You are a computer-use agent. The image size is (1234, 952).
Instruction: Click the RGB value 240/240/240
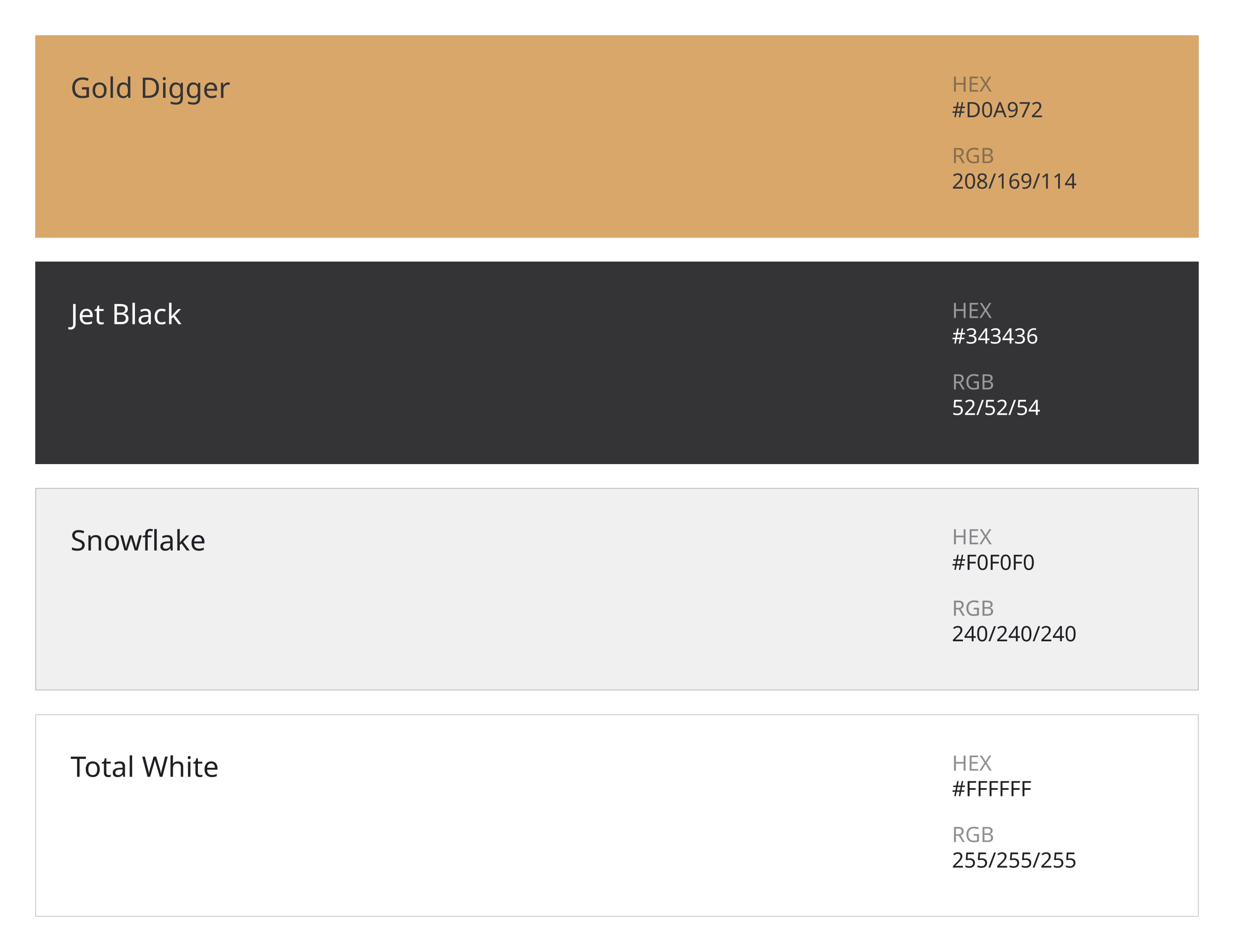pyautogui.click(x=1014, y=634)
